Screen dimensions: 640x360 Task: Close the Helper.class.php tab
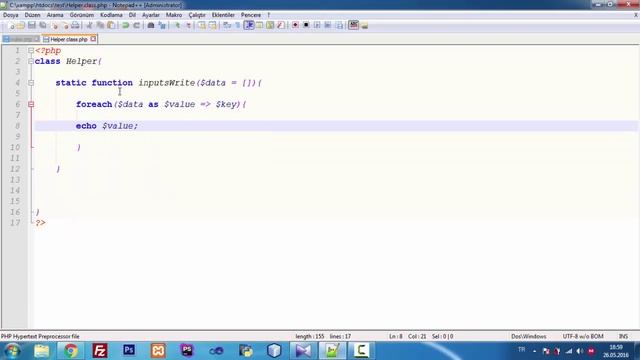click(93, 39)
